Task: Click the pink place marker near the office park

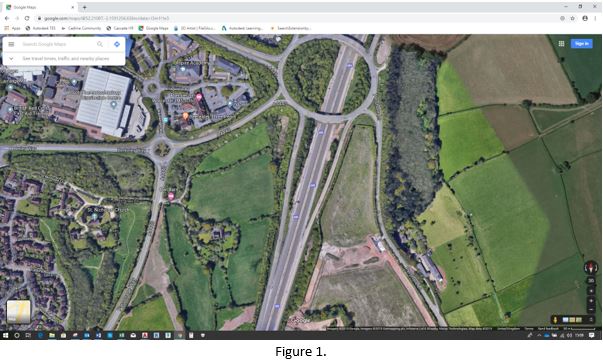Action: click(199, 97)
